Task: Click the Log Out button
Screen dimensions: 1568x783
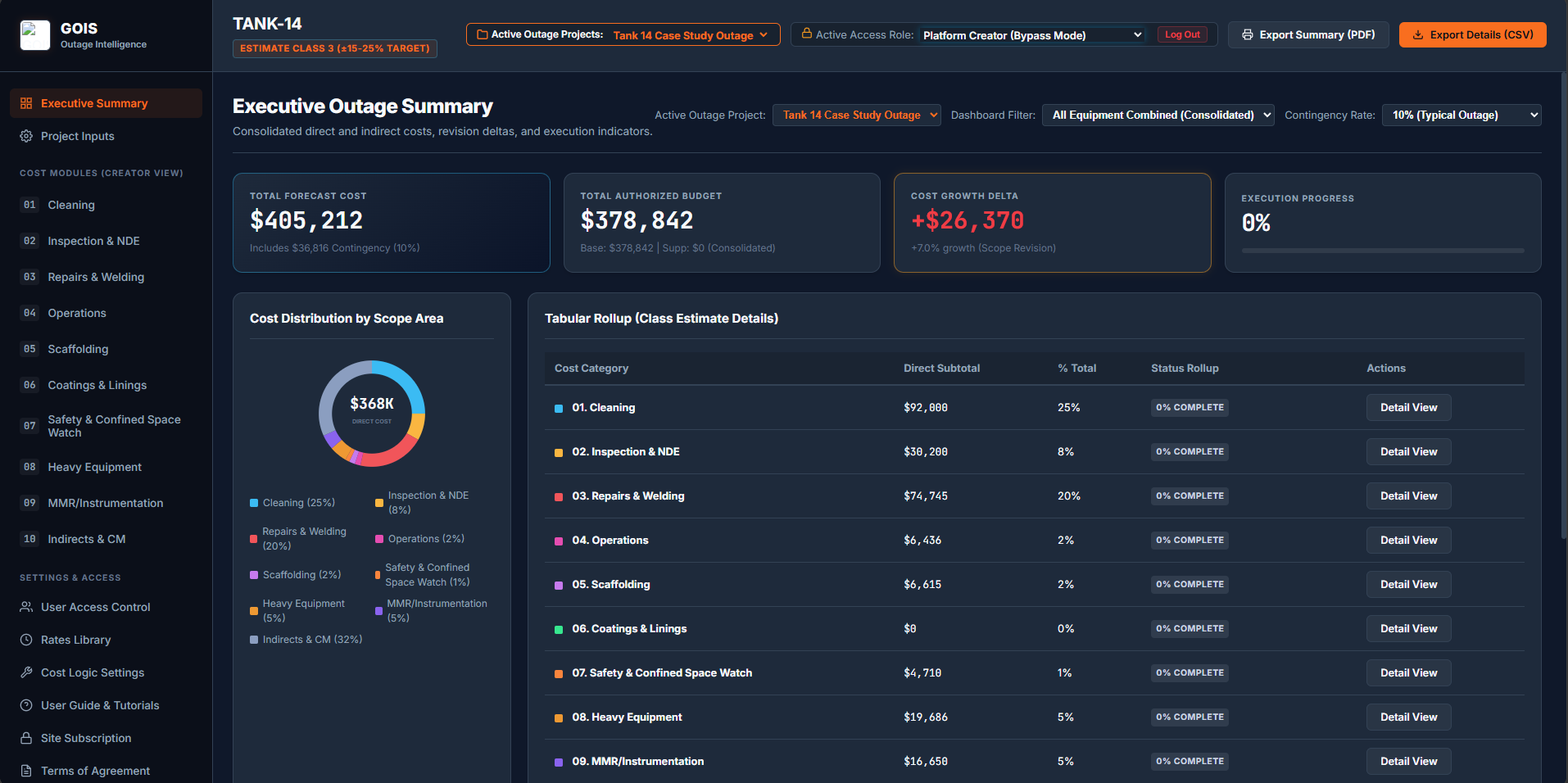Action: coord(1182,34)
